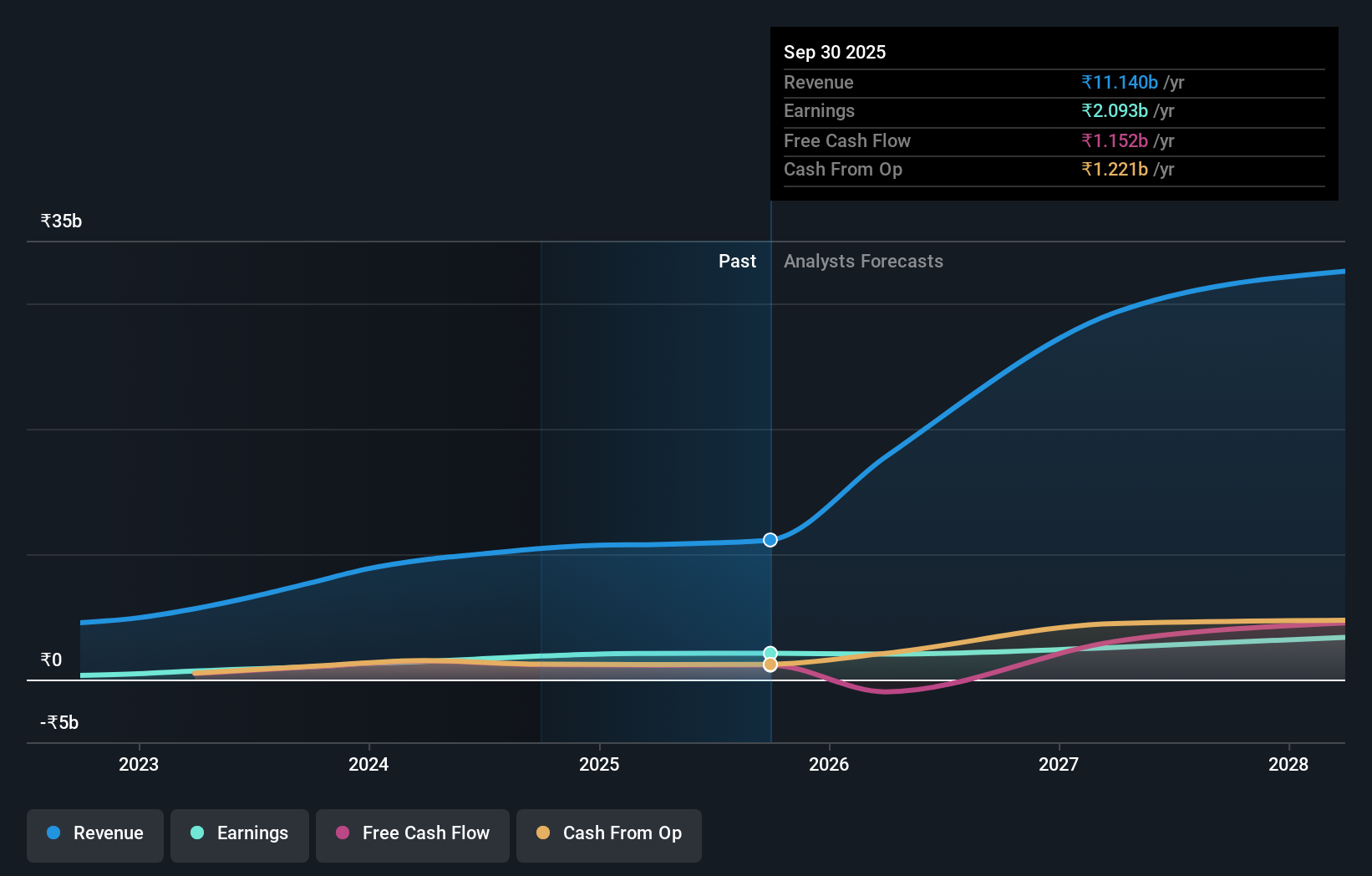Toggle the Revenue series legend icon
Viewport: 1372px width, 876px height.
click(55, 833)
